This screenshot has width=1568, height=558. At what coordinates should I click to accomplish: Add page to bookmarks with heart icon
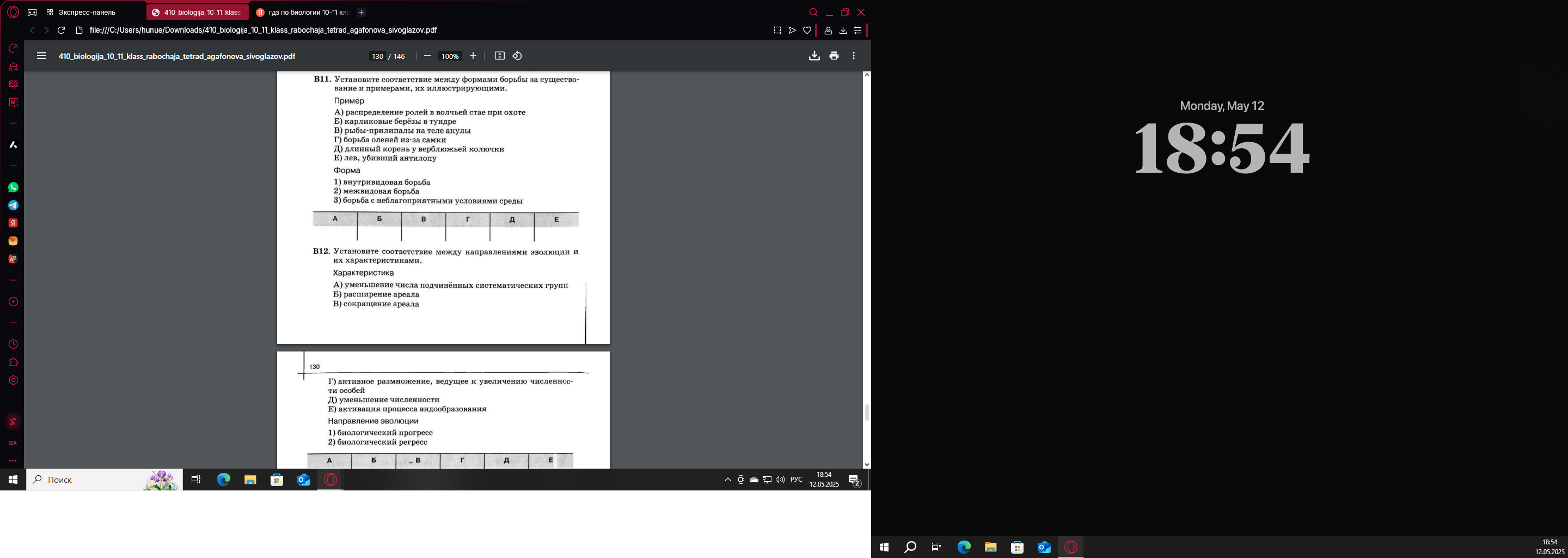point(807,31)
